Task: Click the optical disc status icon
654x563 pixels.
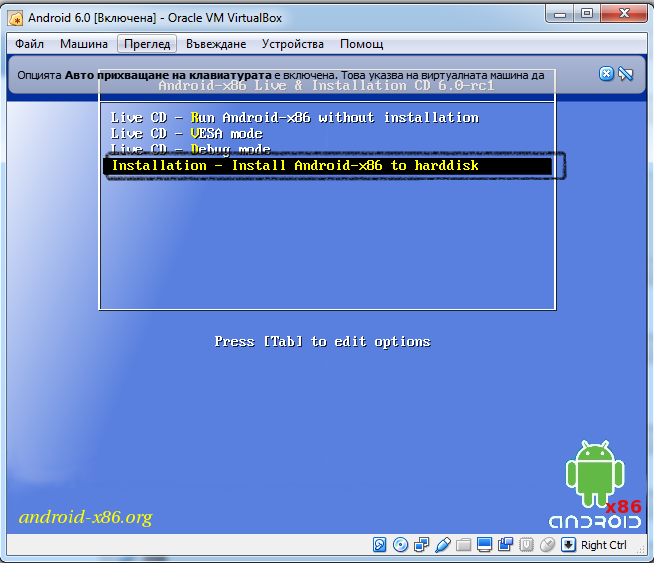Action: [400, 545]
